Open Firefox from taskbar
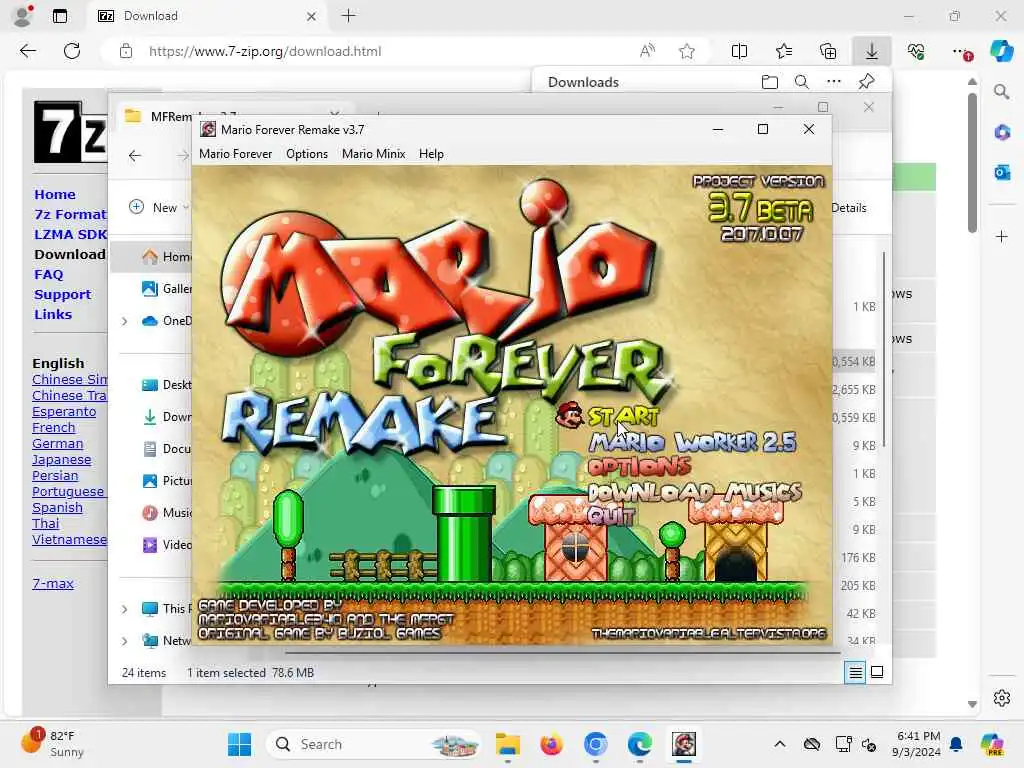1024x768 pixels. [x=552, y=744]
